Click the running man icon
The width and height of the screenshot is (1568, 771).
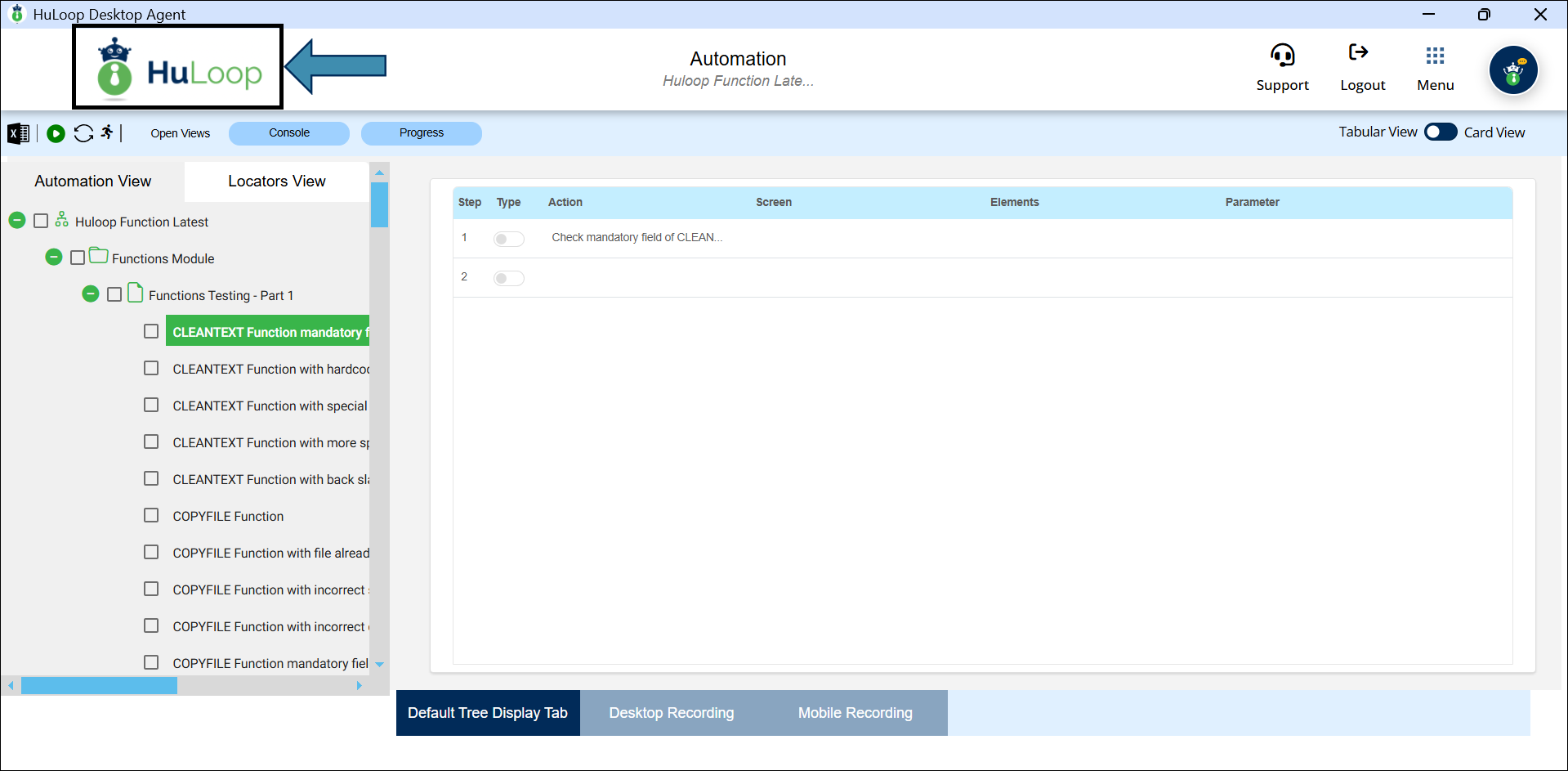coord(107,132)
